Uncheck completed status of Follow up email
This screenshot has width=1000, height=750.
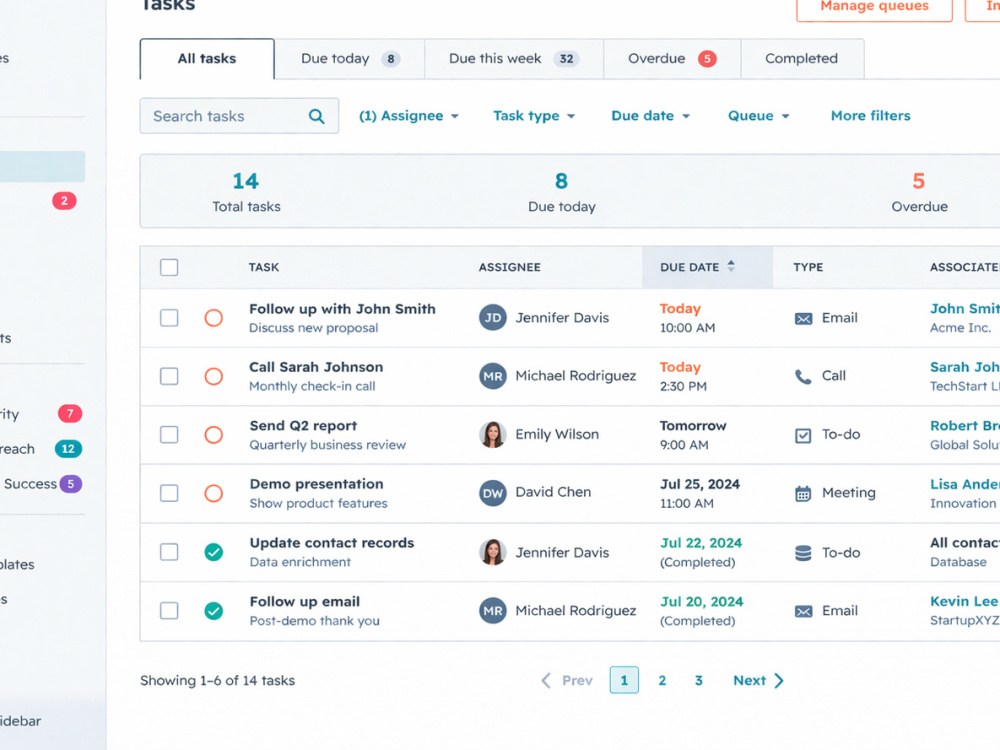pos(214,611)
